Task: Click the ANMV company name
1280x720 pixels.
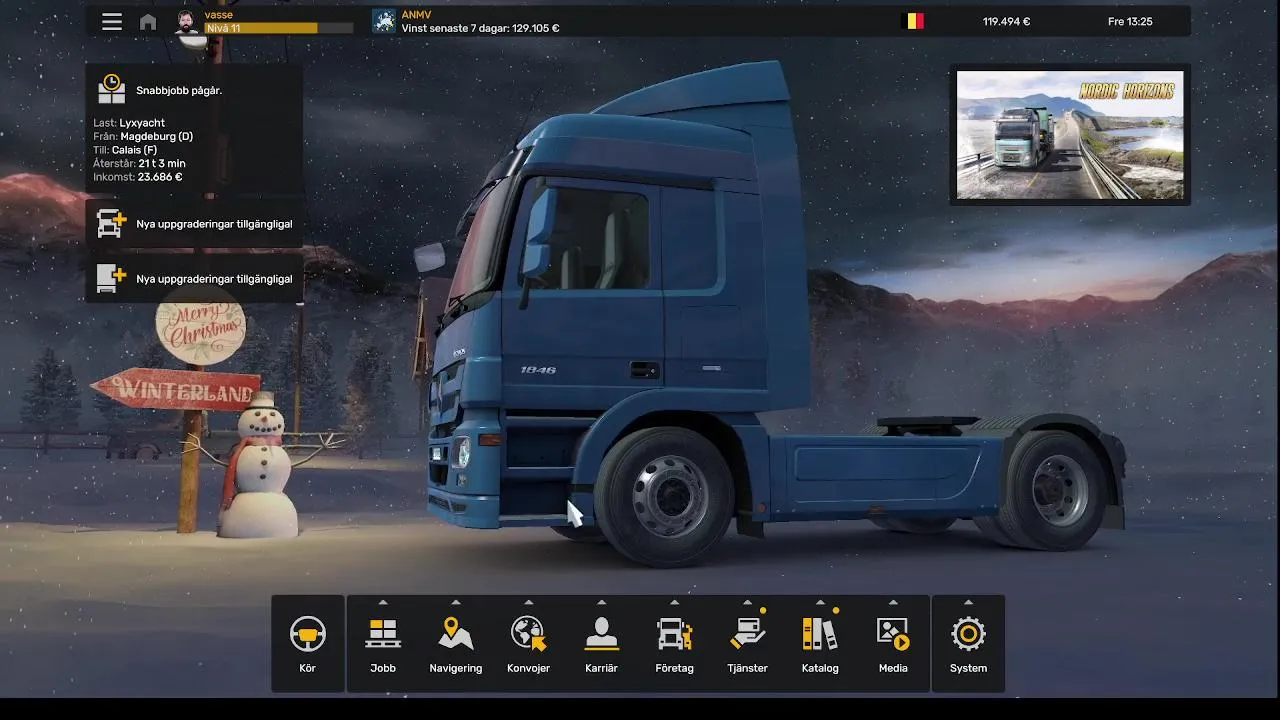Action: (416, 15)
